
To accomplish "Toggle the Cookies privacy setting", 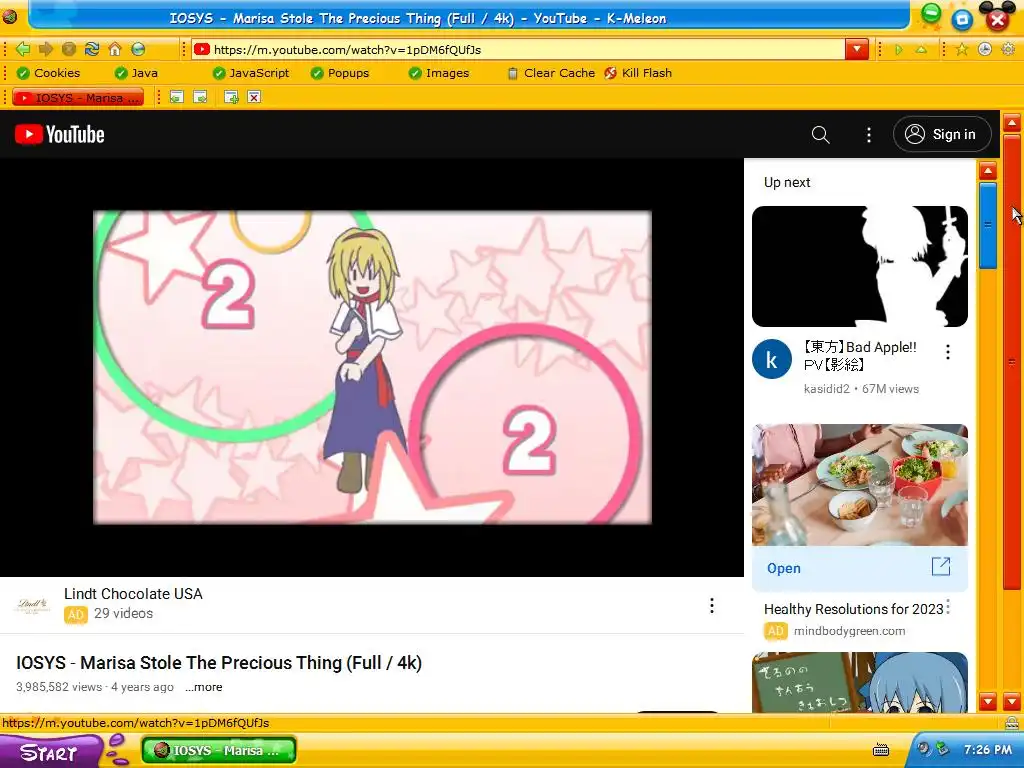I will 48,73.
